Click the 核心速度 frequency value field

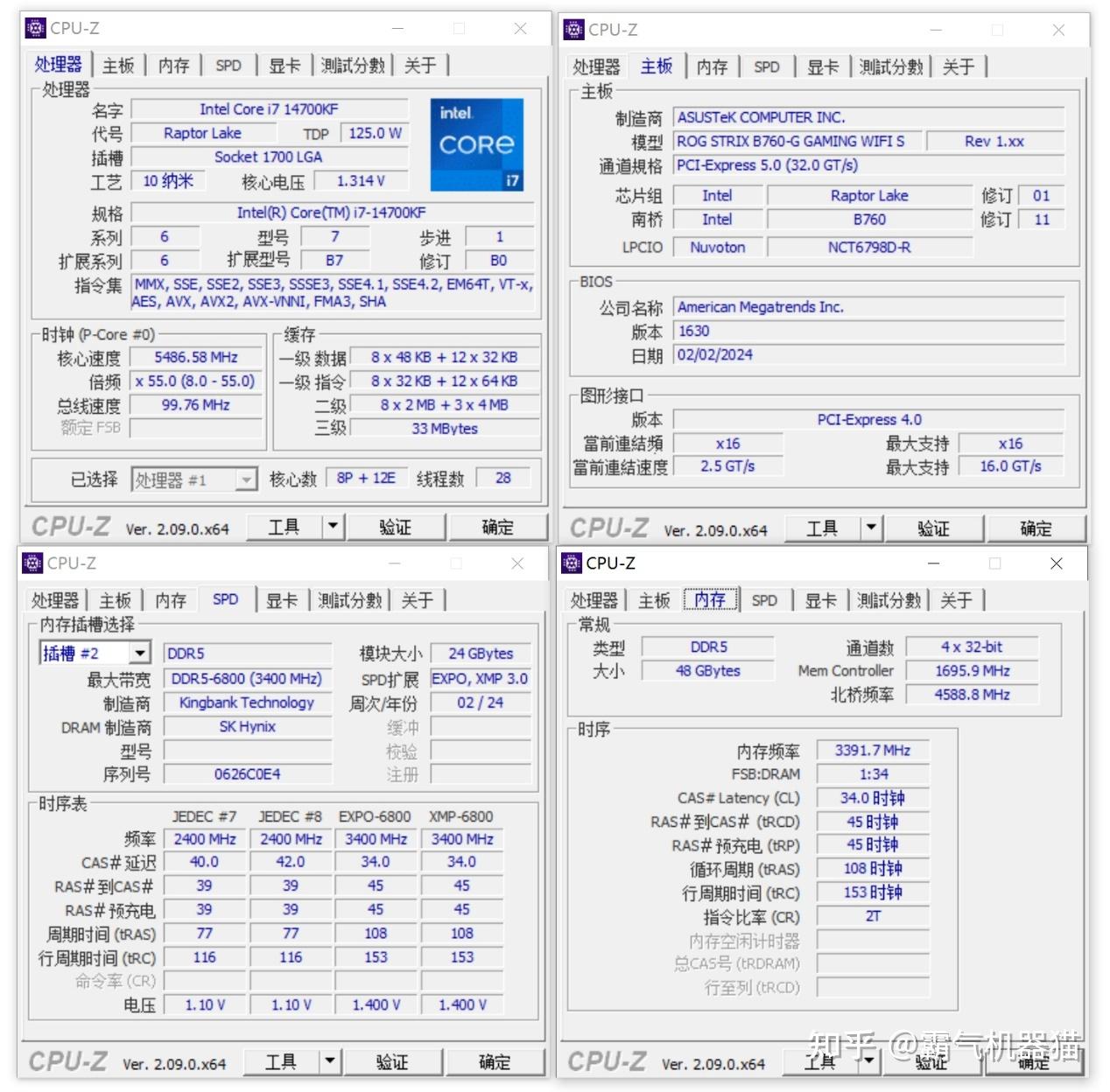(x=195, y=357)
